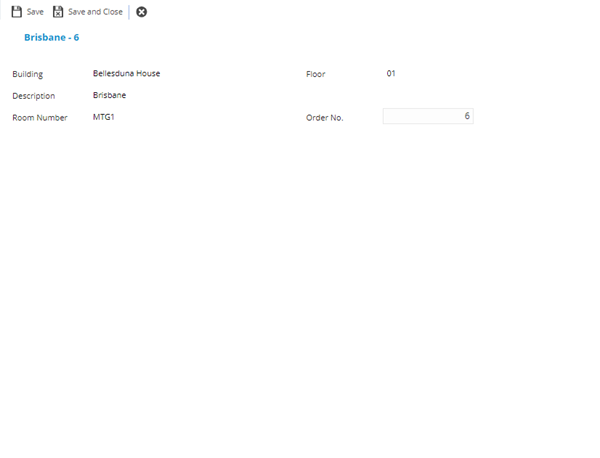Click into the Order No. input field

(427, 117)
